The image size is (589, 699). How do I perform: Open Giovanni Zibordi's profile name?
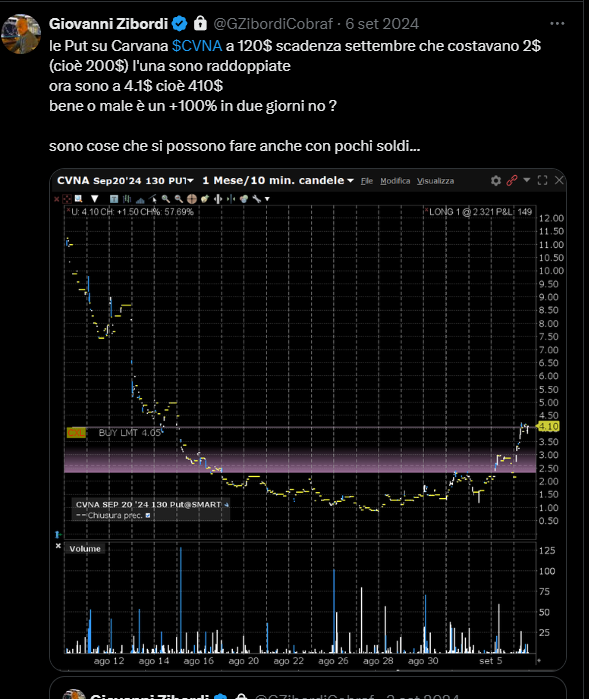coord(108,24)
